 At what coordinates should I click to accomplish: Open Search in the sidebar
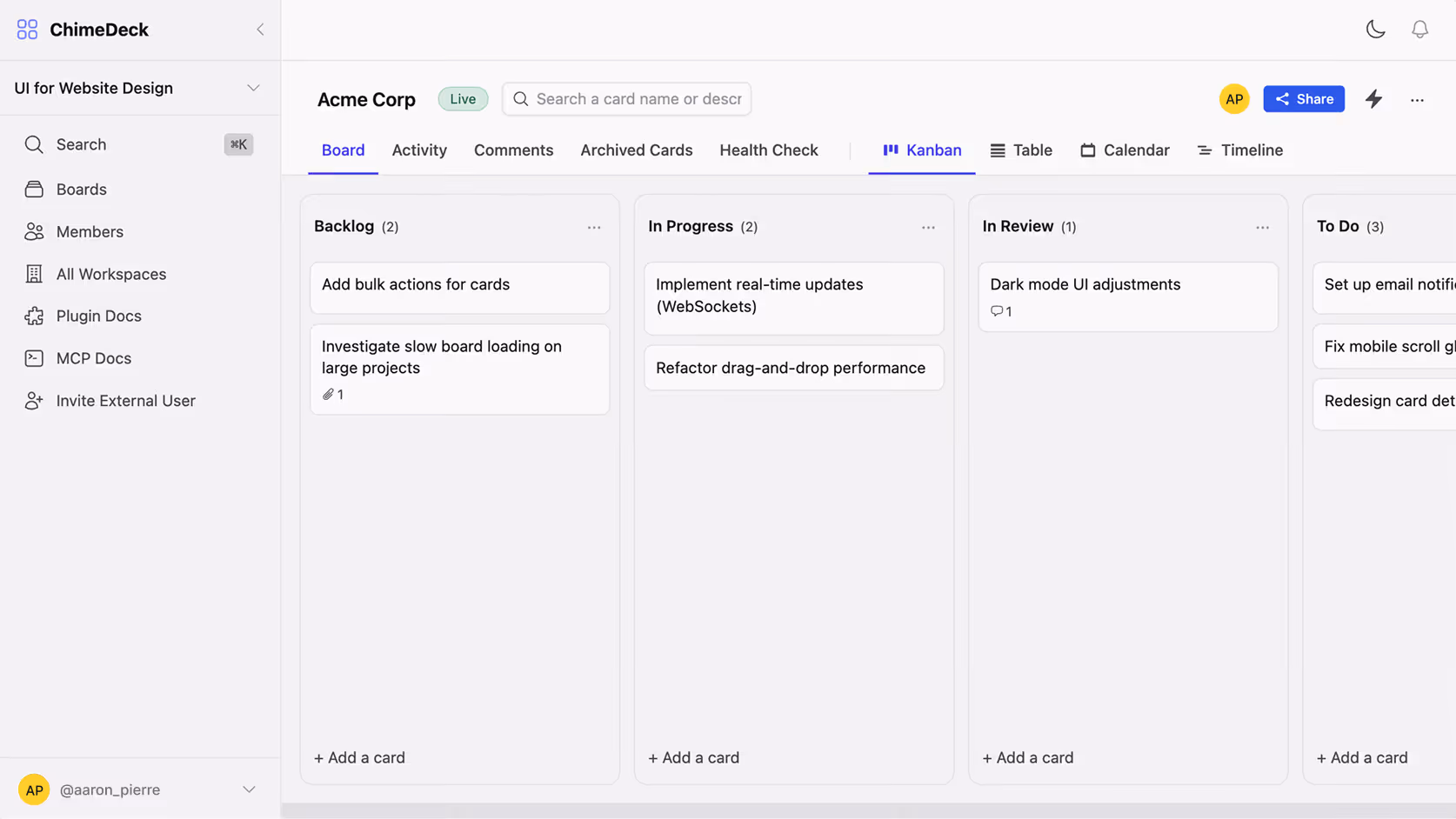(x=139, y=144)
